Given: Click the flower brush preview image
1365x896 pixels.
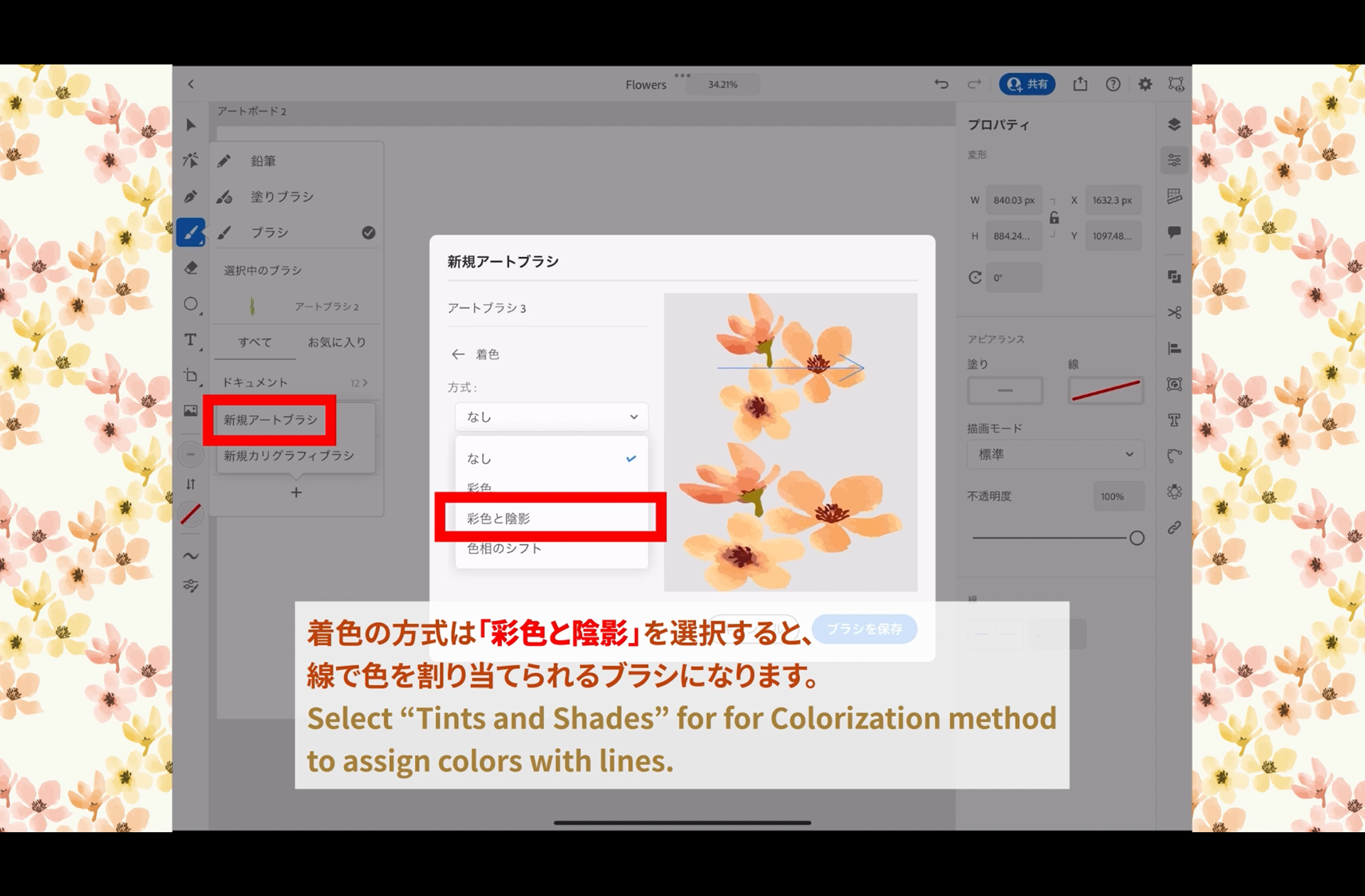Looking at the screenshot, I should 791,442.
